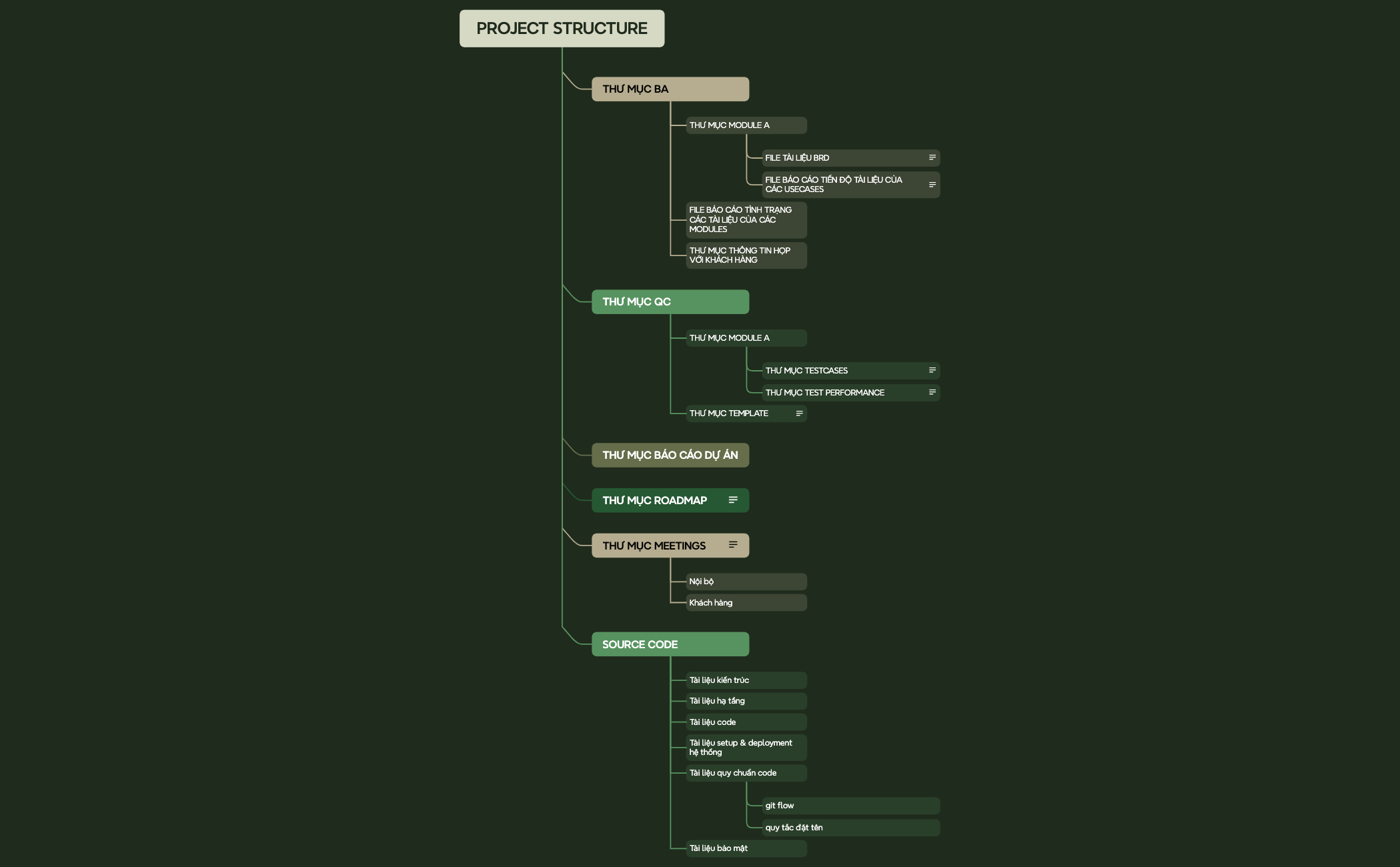This screenshot has width=1400, height=867.
Task: Open note icon on THƯ MỤC TEMPLATE
Action: point(799,413)
